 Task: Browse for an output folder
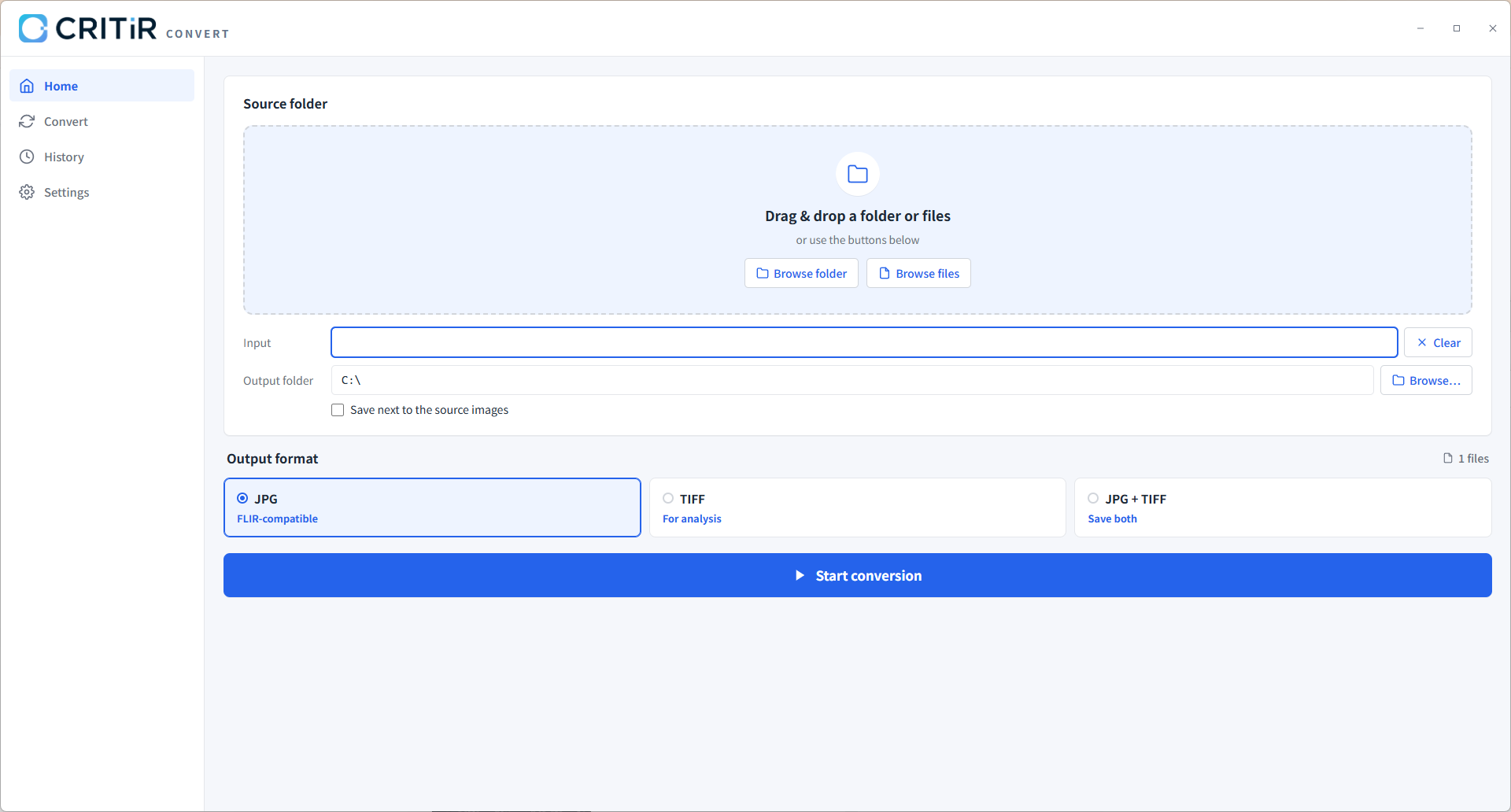tap(1426, 380)
